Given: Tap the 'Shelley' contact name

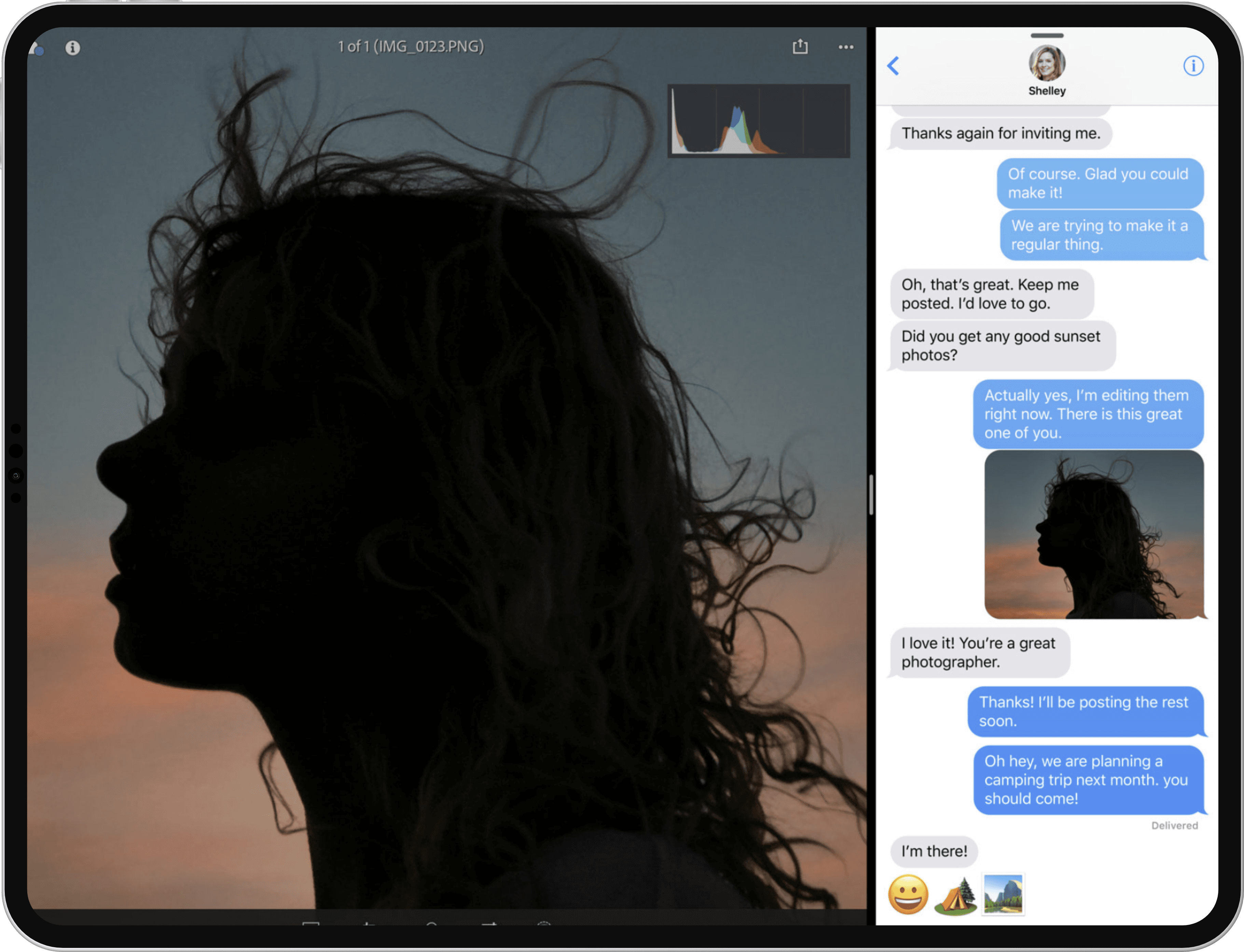Looking at the screenshot, I should pos(1047,91).
